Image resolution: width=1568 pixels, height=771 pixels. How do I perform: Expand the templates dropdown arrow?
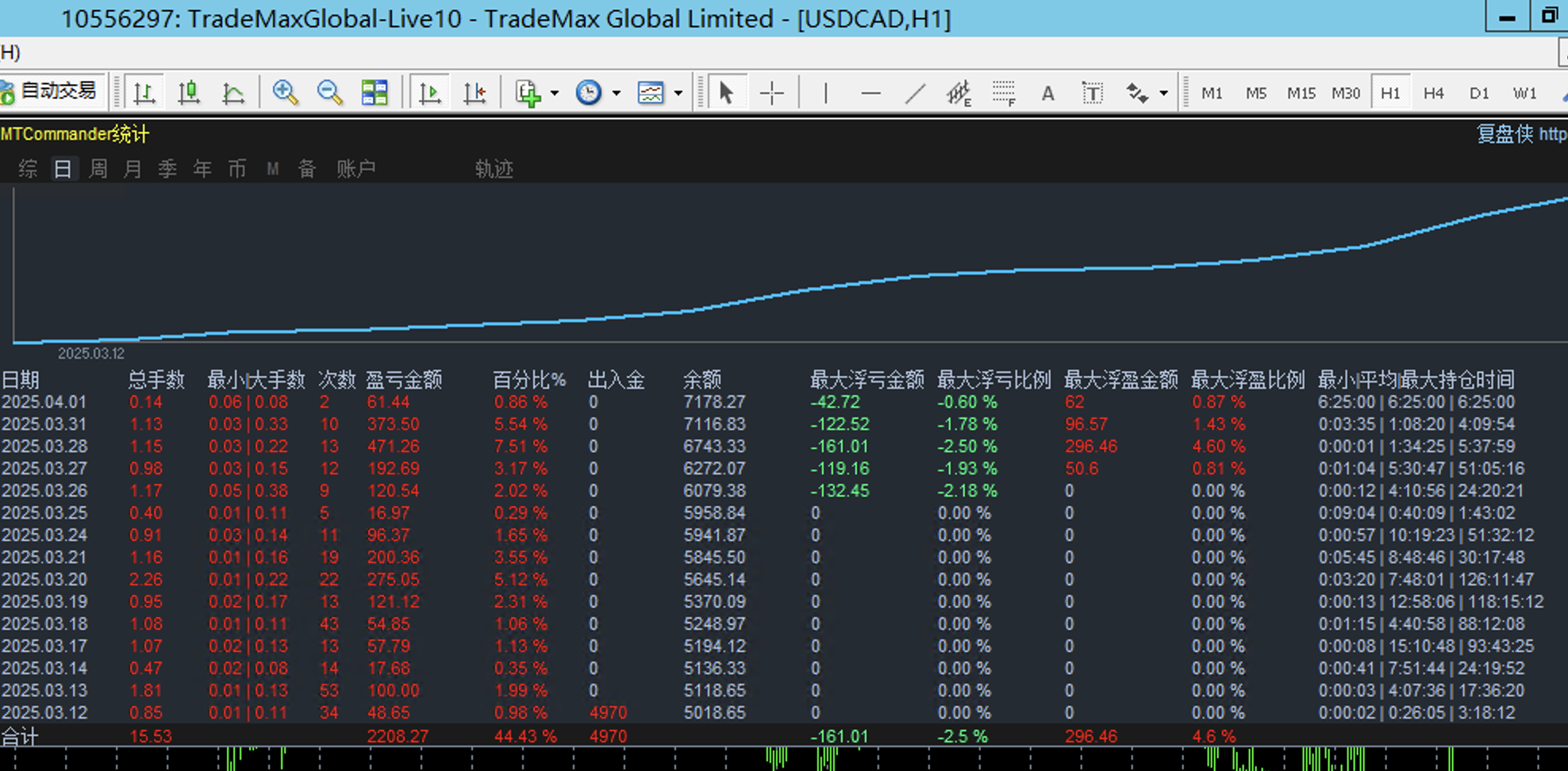click(678, 93)
